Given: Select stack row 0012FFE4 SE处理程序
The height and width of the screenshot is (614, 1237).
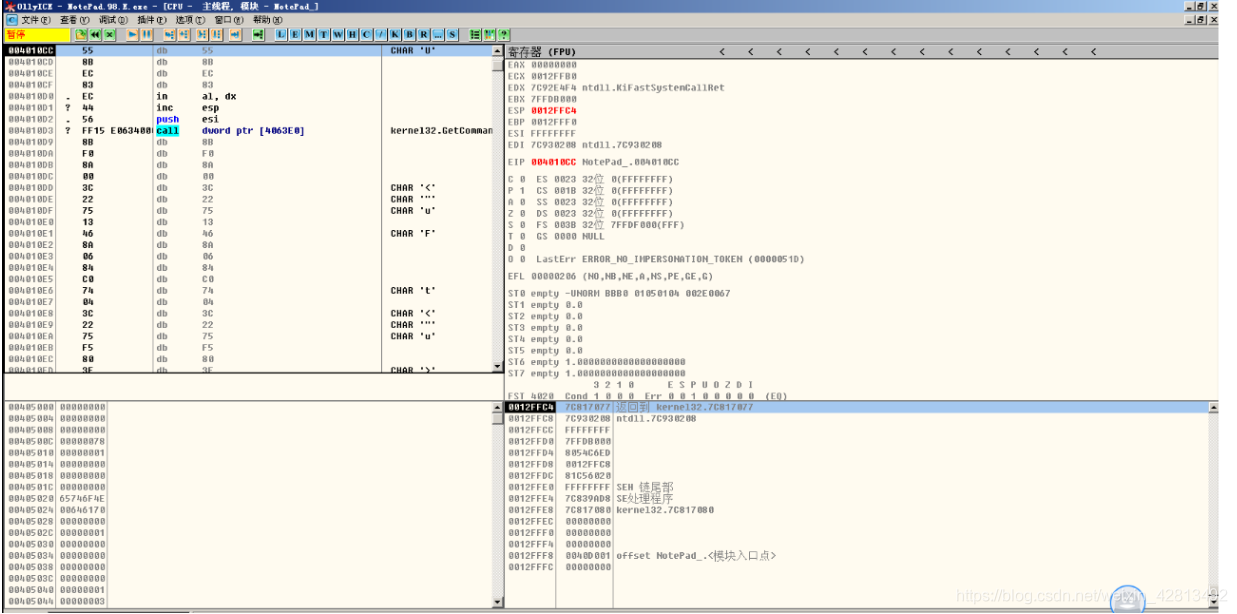Looking at the screenshot, I should point(857,498).
